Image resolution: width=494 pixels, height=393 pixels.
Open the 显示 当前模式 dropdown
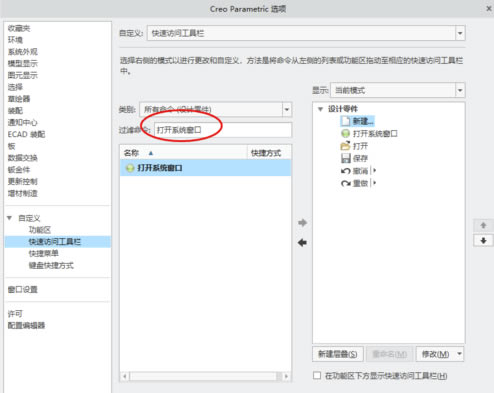(460, 90)
